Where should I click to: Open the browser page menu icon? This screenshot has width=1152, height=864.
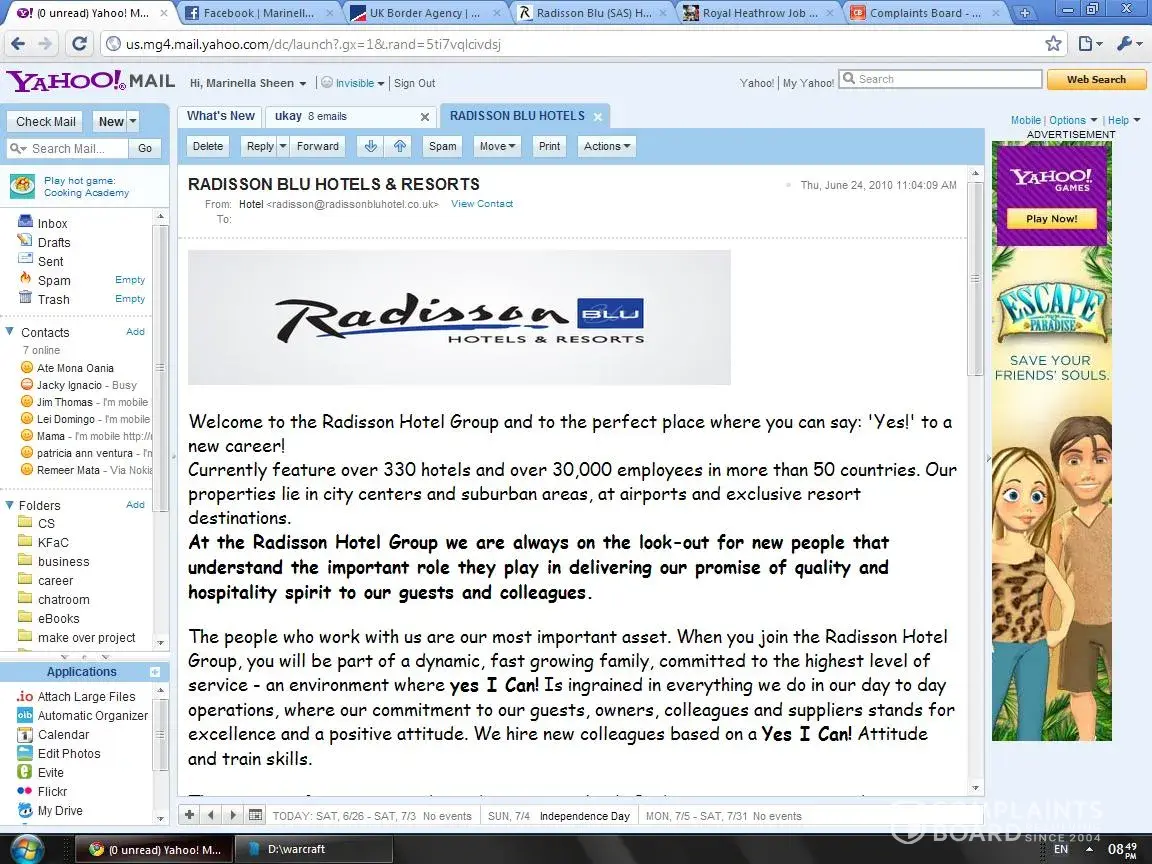pyautogui.click(x=1090, y=43)
